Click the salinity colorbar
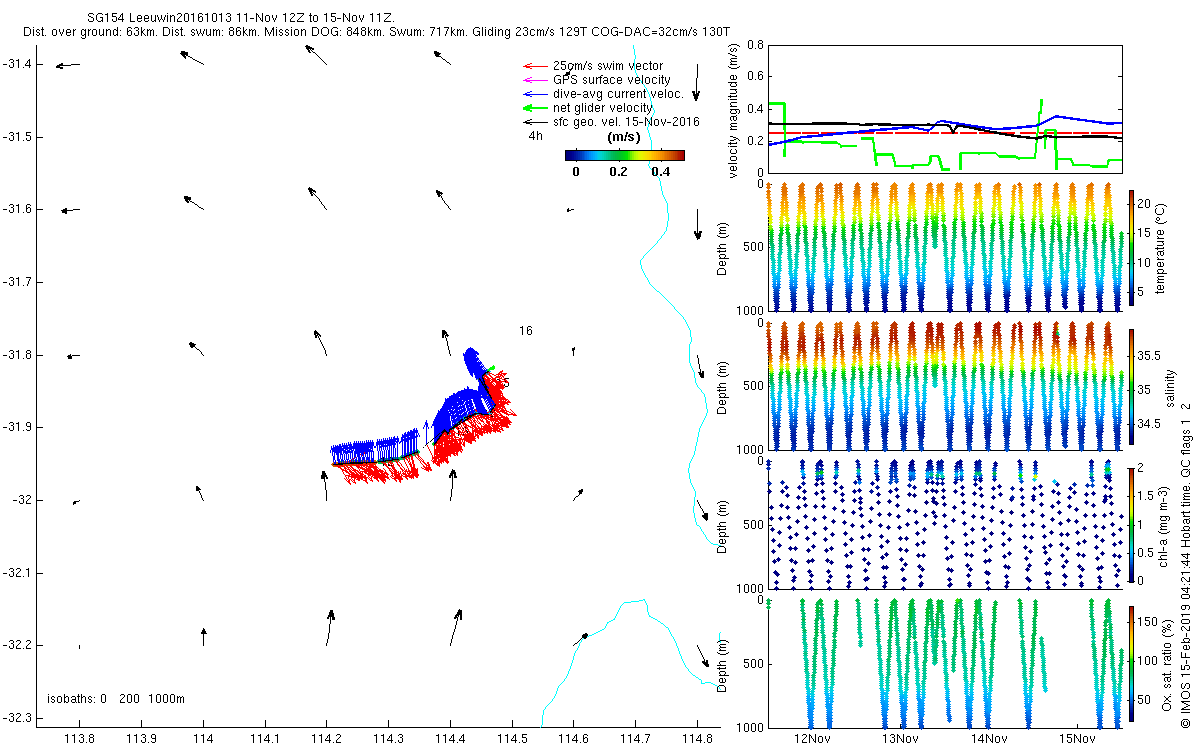Image resolution: width=1200 pixels, height=750 pixels. click(1131, 388)
